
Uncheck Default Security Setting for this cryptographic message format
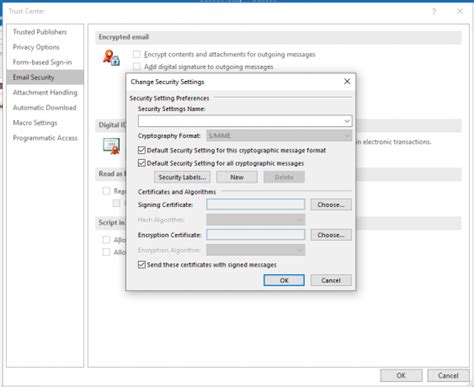tap(142, 150)
